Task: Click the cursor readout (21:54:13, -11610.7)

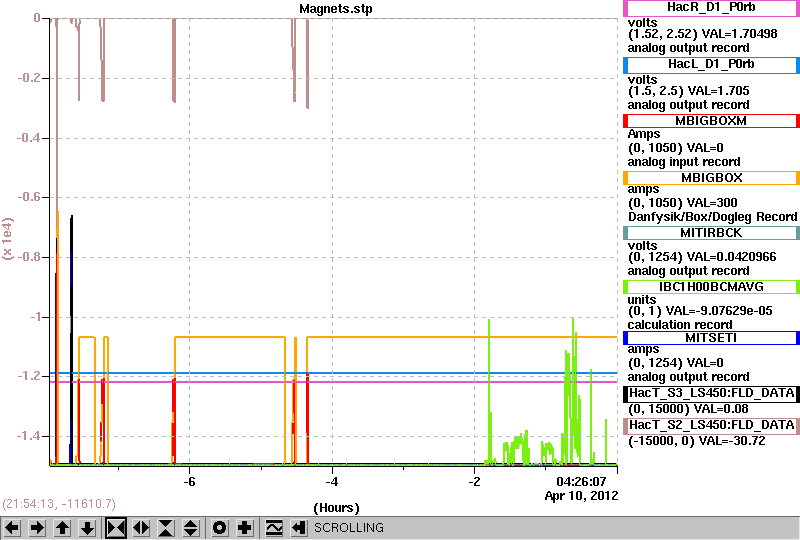Action: click(x=59, y=504)
